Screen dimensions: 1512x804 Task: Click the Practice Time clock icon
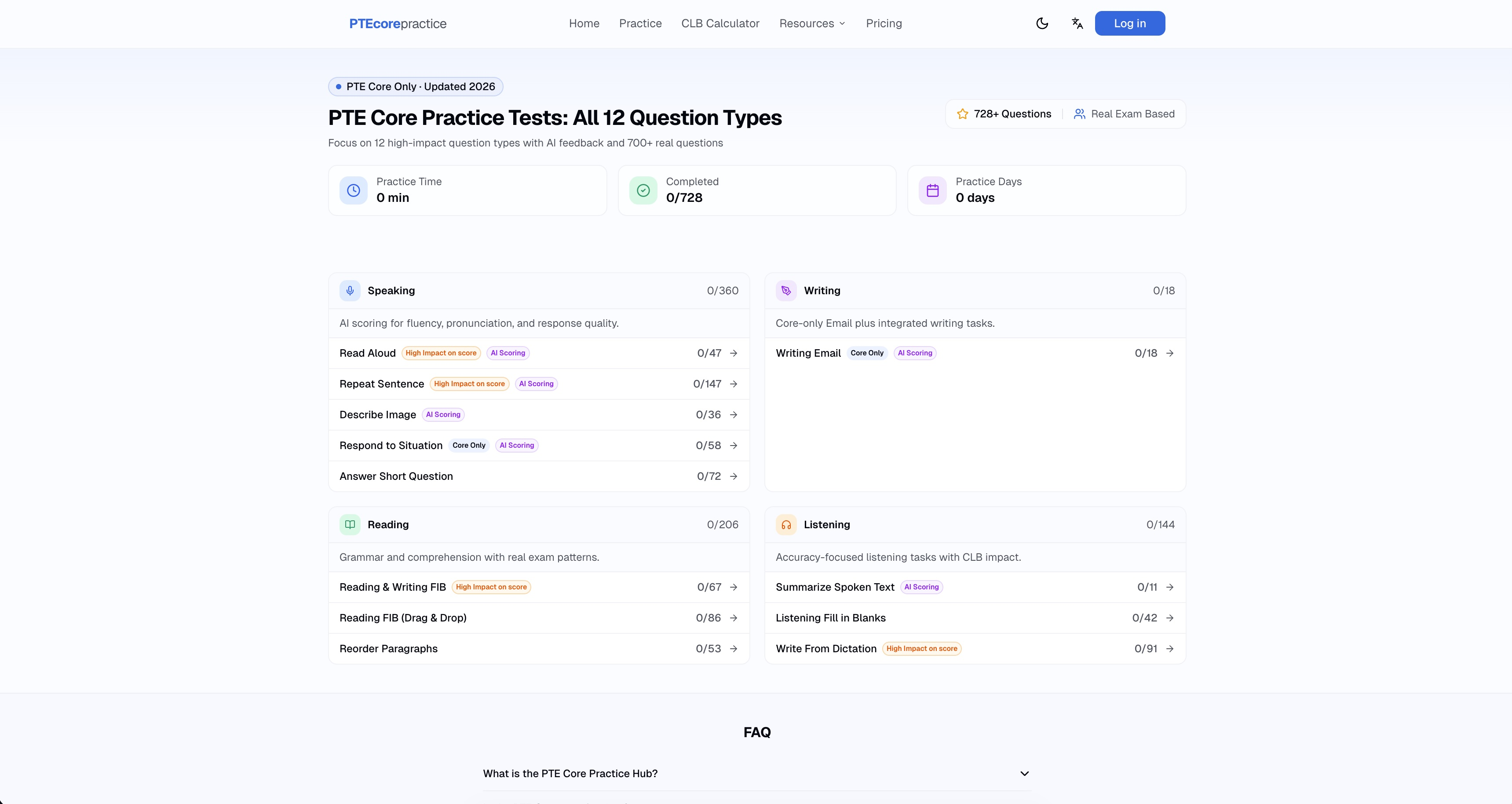point(353,190)
